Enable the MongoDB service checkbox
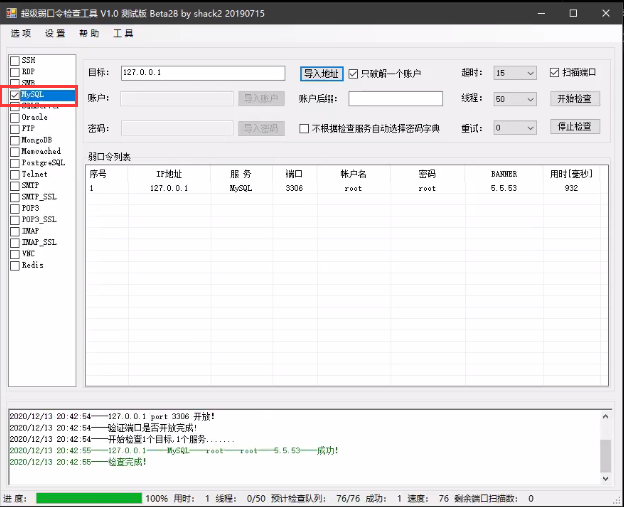Screen dimensions: 624x507 tap(15, 140)
